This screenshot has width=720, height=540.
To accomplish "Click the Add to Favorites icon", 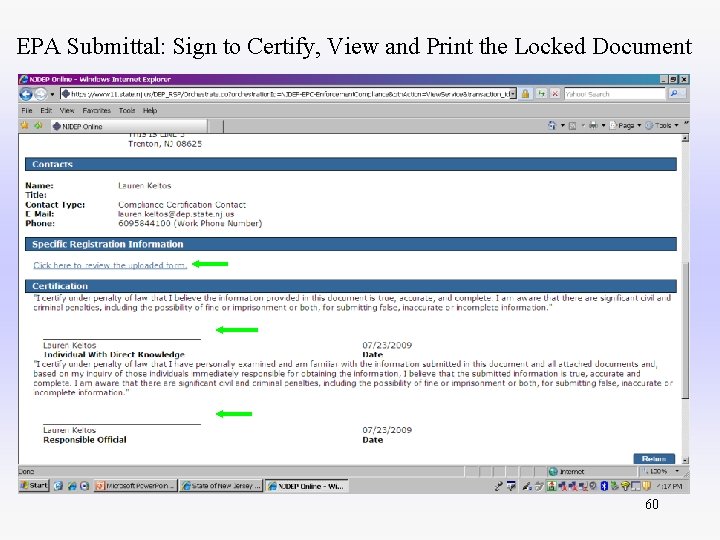I will 38,125.
